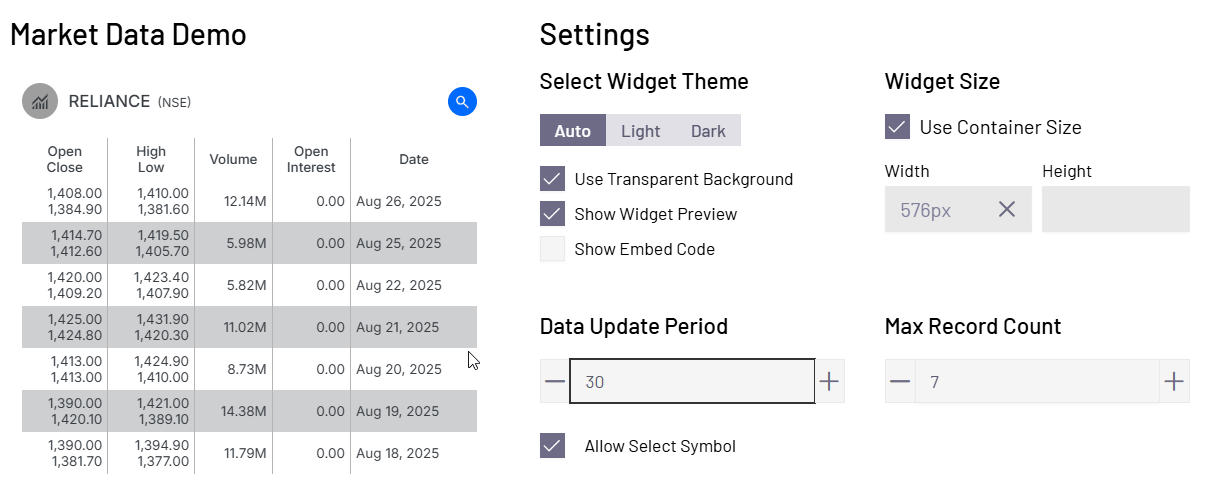Screen dimensions: 1210x481
Task: Increase Data Update Period with plus icon
Action: [x=829, y=381]
